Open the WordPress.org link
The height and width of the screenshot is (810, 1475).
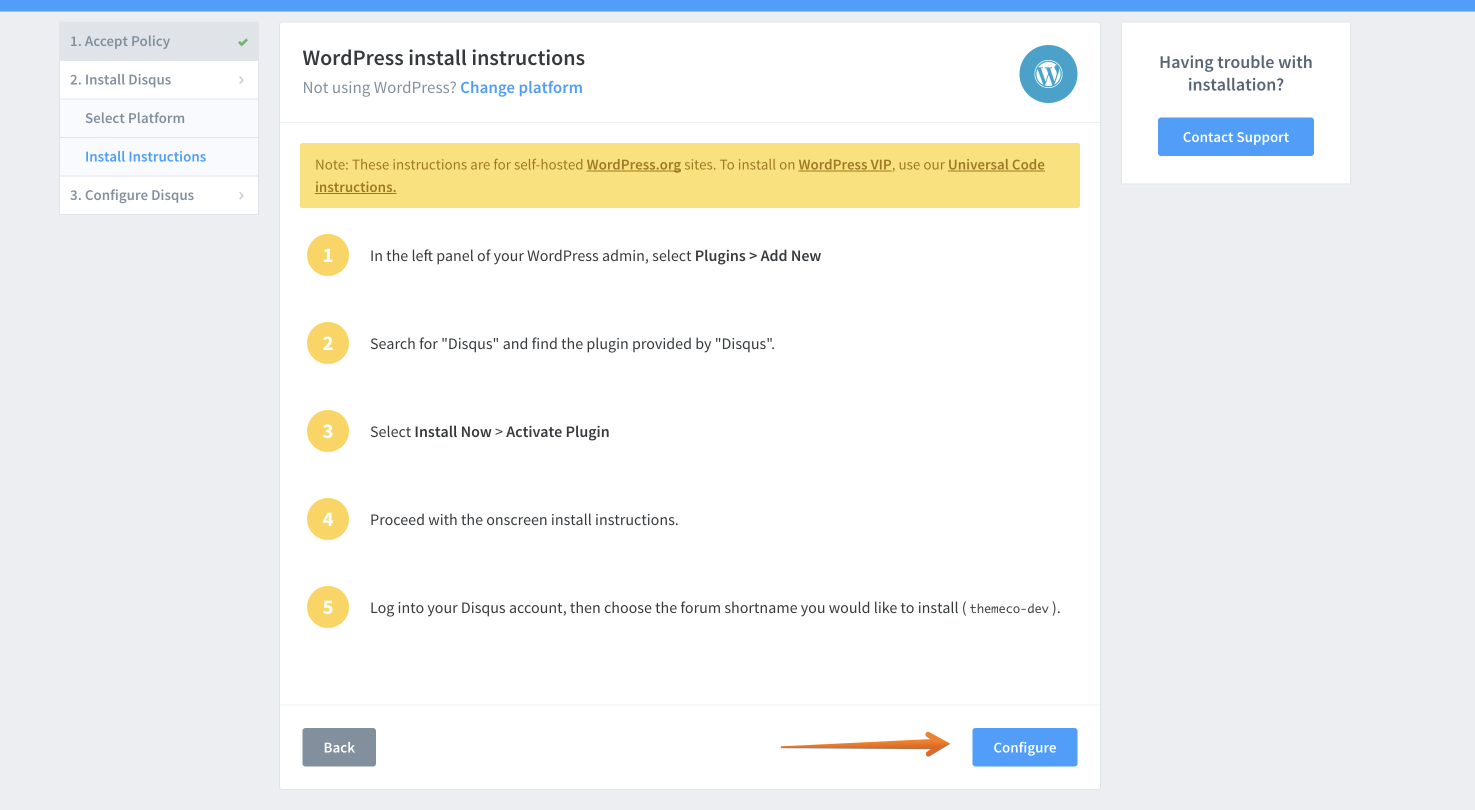pyautogui.click(x=634, y=165)
